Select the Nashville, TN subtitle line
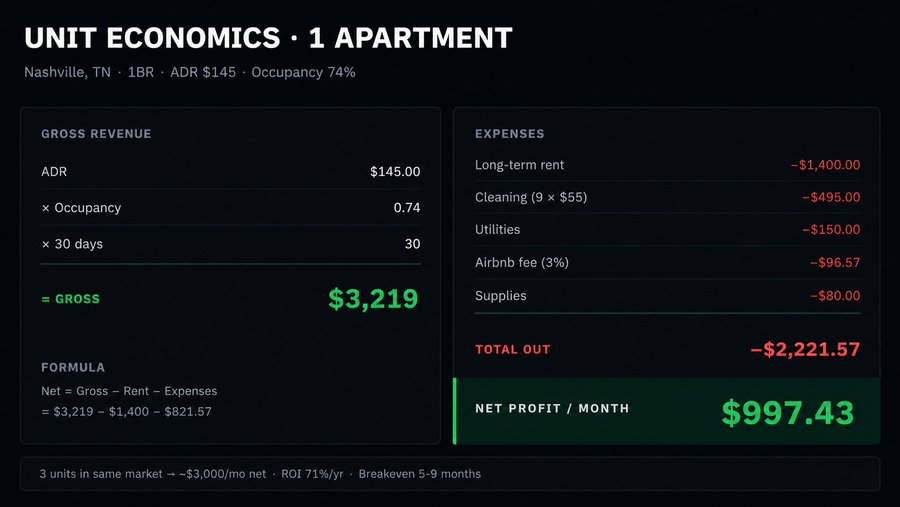This screenshot has width=900, height=507. (x=189, y=72)
